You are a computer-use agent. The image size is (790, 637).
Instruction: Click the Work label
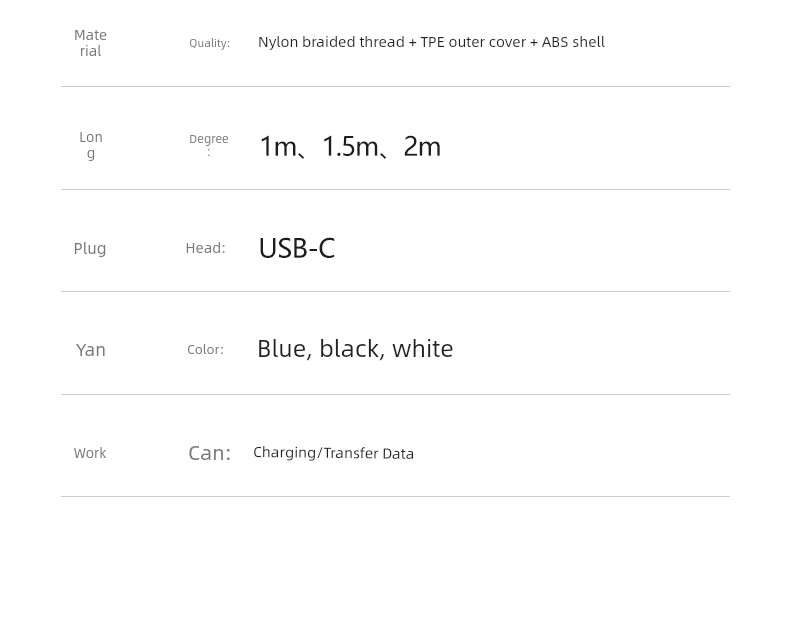coord(90,453)
